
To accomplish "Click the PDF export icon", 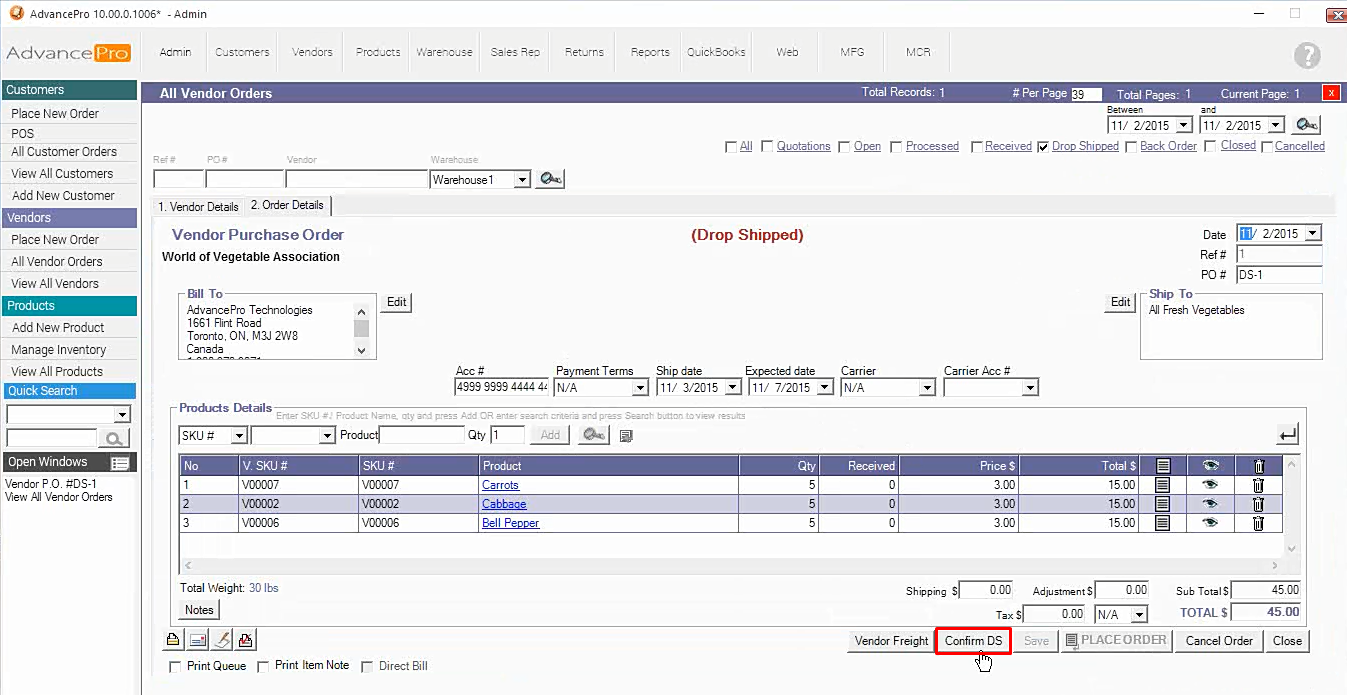I will [246, 640].
